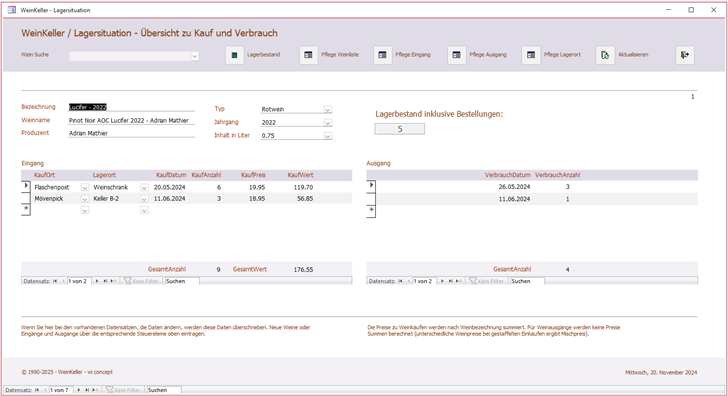Image resolution: width=728 pixels, height=396 pixels.
Task: Click Kein Filter in Eingang navigator
Action: coord(141,281)
